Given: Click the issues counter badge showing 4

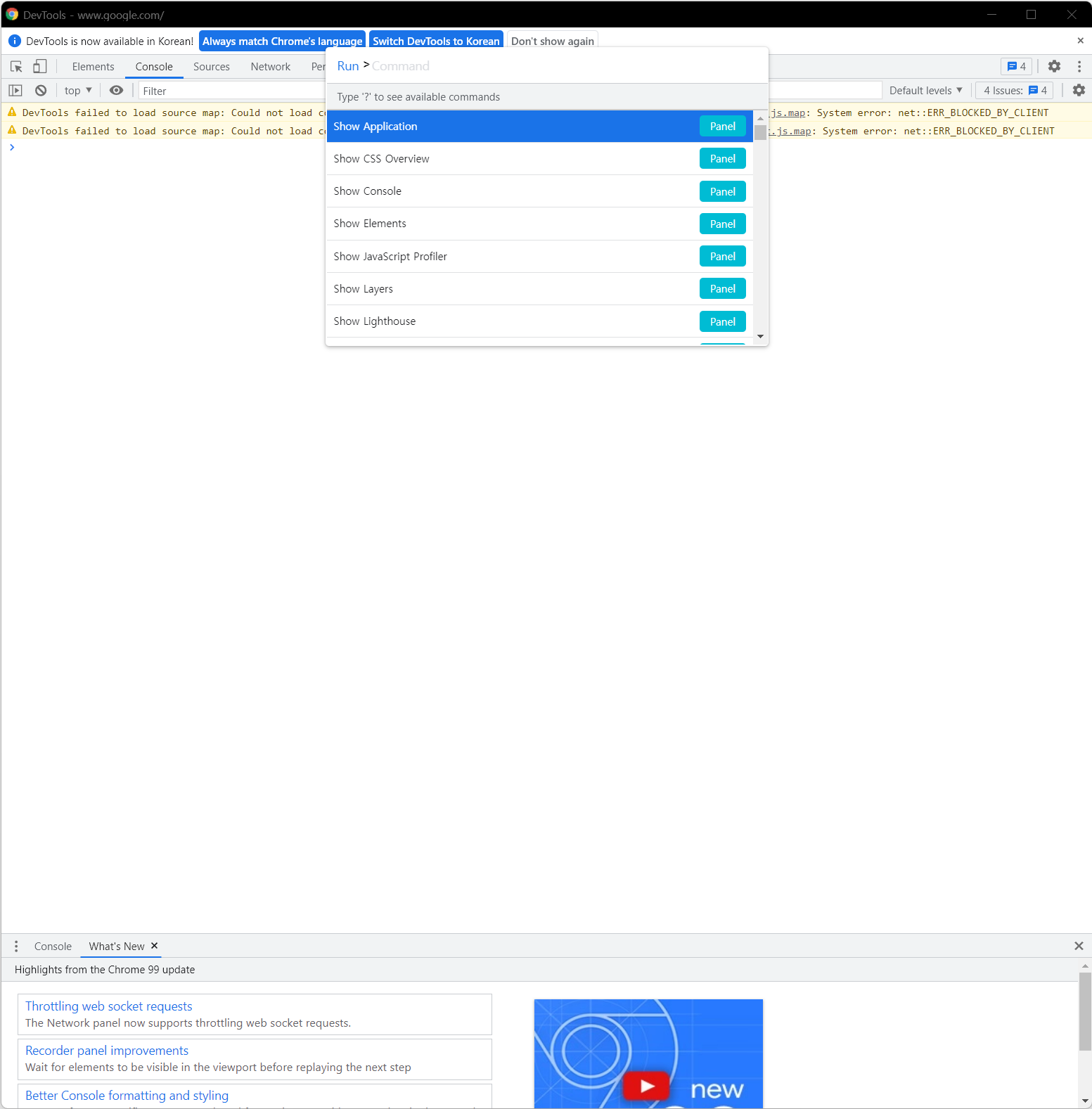Looking at the screenshot, I should [1017, 67].
